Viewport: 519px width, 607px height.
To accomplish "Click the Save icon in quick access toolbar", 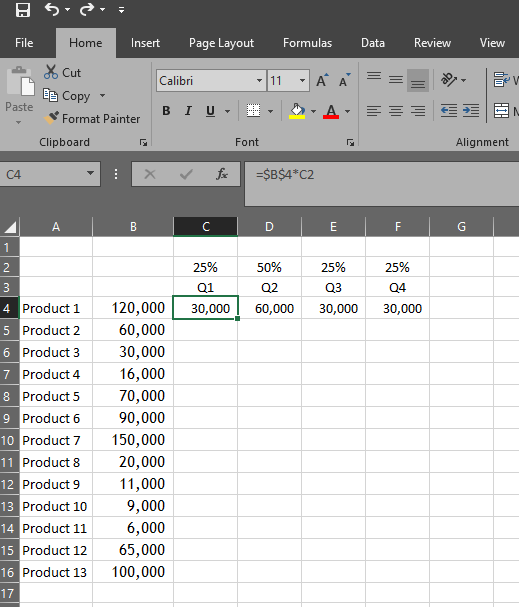I will point(22,9).
